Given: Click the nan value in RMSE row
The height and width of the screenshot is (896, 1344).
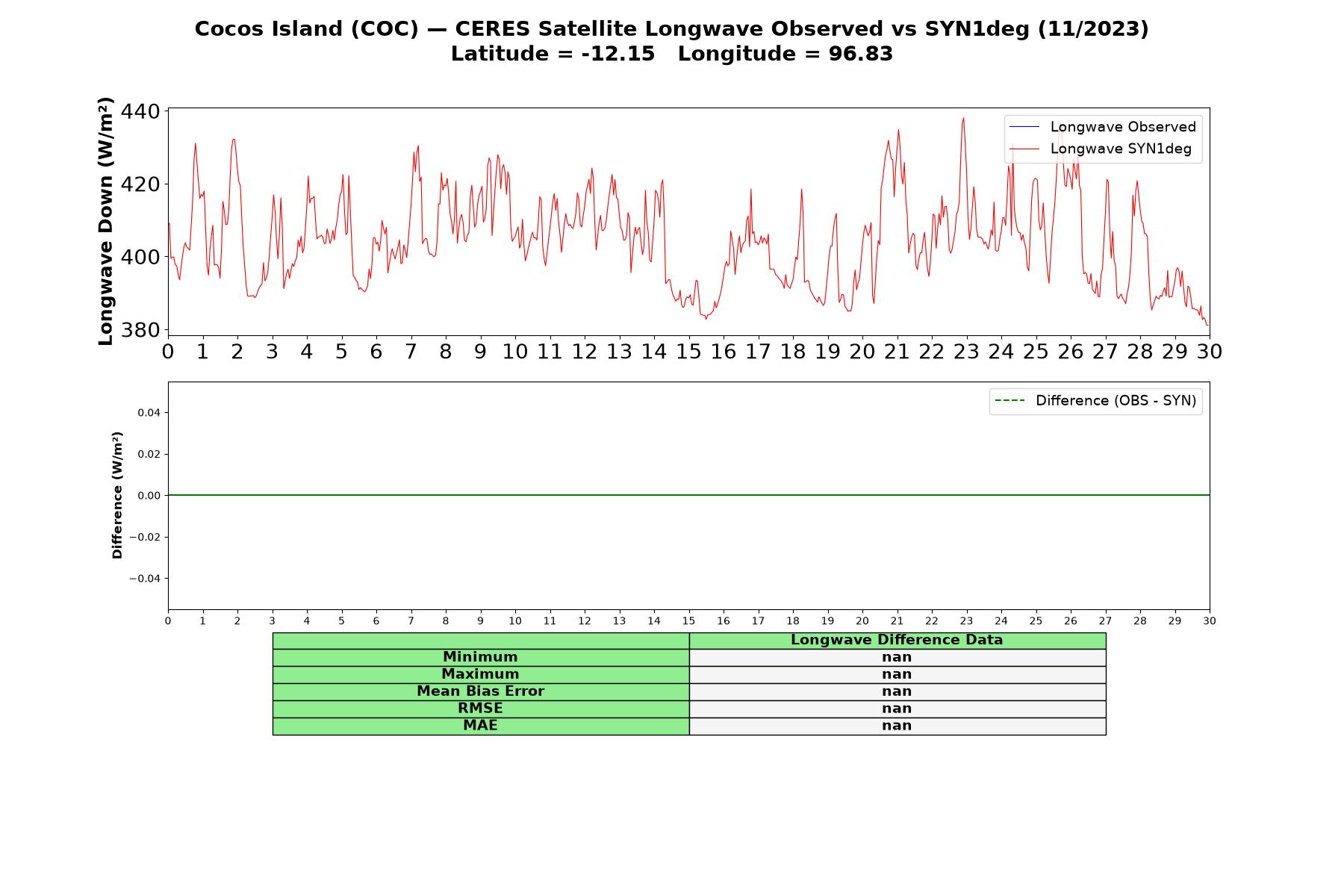Looking at the screenshot, I should pos(897,709).
